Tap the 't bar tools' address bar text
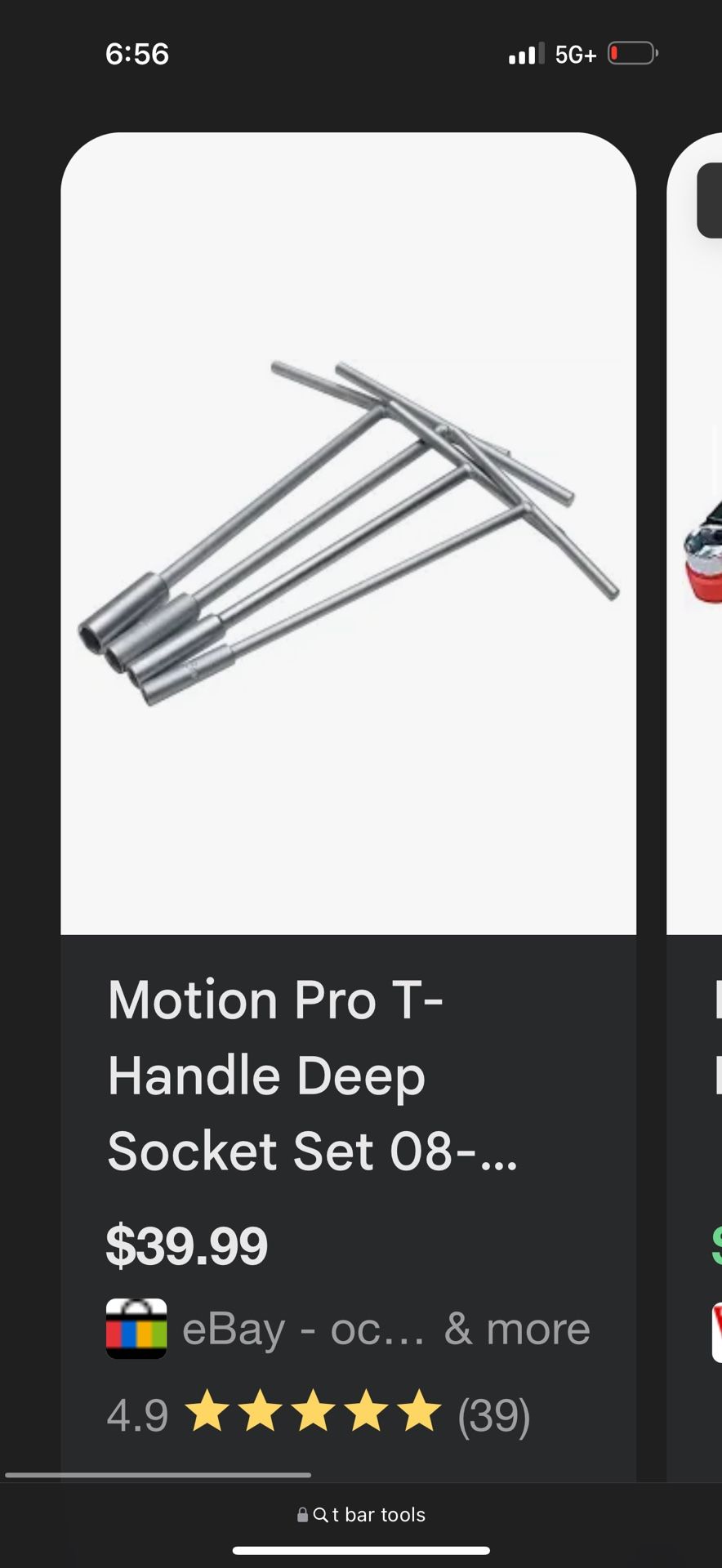This screenshot has height=1568, width=722. [x=379, y=1515]
